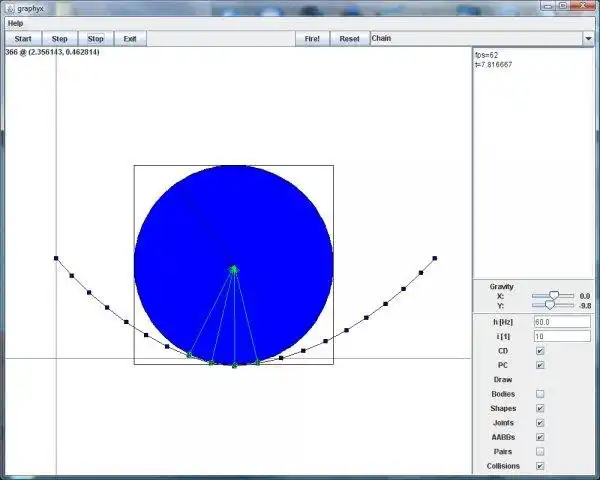Disable drawing of AABBs

pos(540,437)
